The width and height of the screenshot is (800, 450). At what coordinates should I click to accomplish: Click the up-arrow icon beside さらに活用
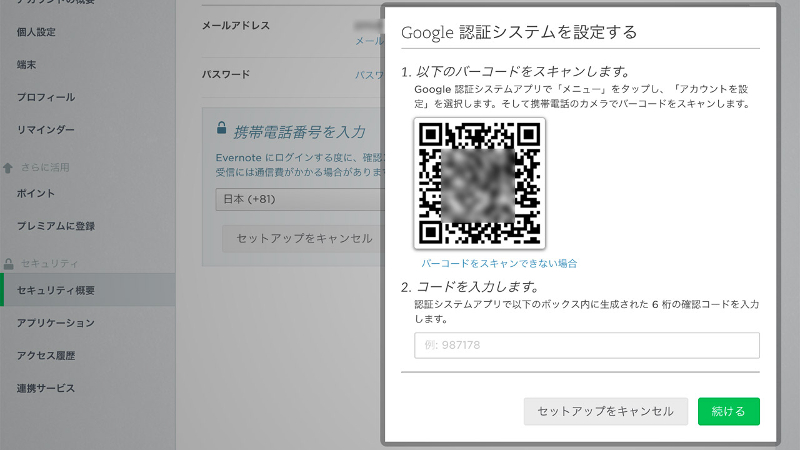[8, 168]
